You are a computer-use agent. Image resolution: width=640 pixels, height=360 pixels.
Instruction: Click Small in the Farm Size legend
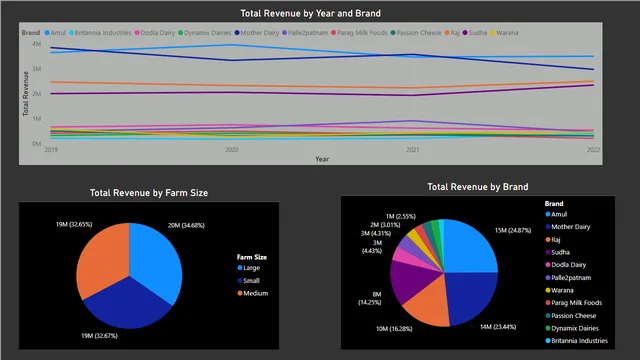(248, 280)
